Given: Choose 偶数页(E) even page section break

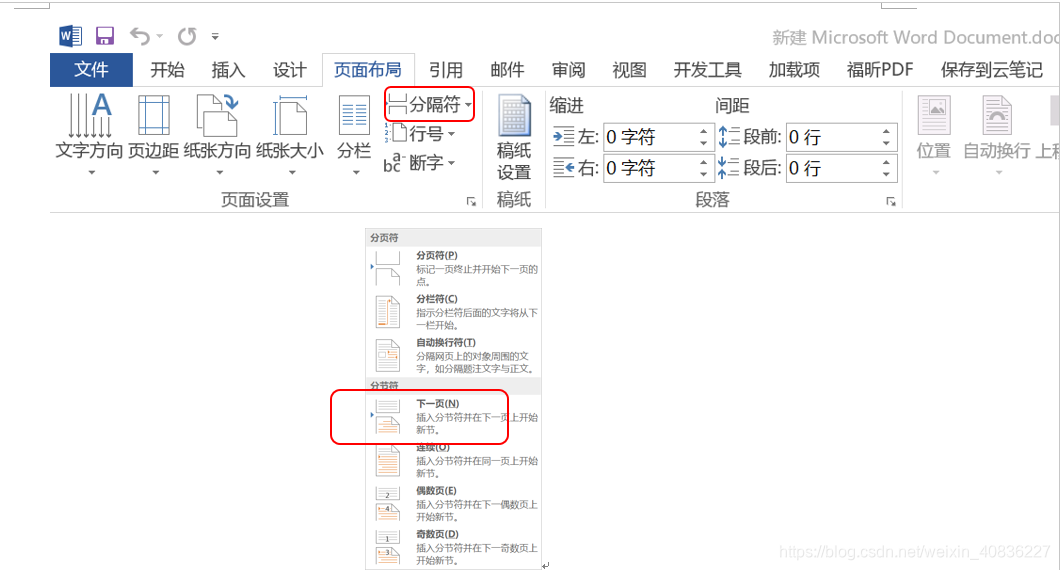Looking at the screenshot, I should (x=454, y=504).
